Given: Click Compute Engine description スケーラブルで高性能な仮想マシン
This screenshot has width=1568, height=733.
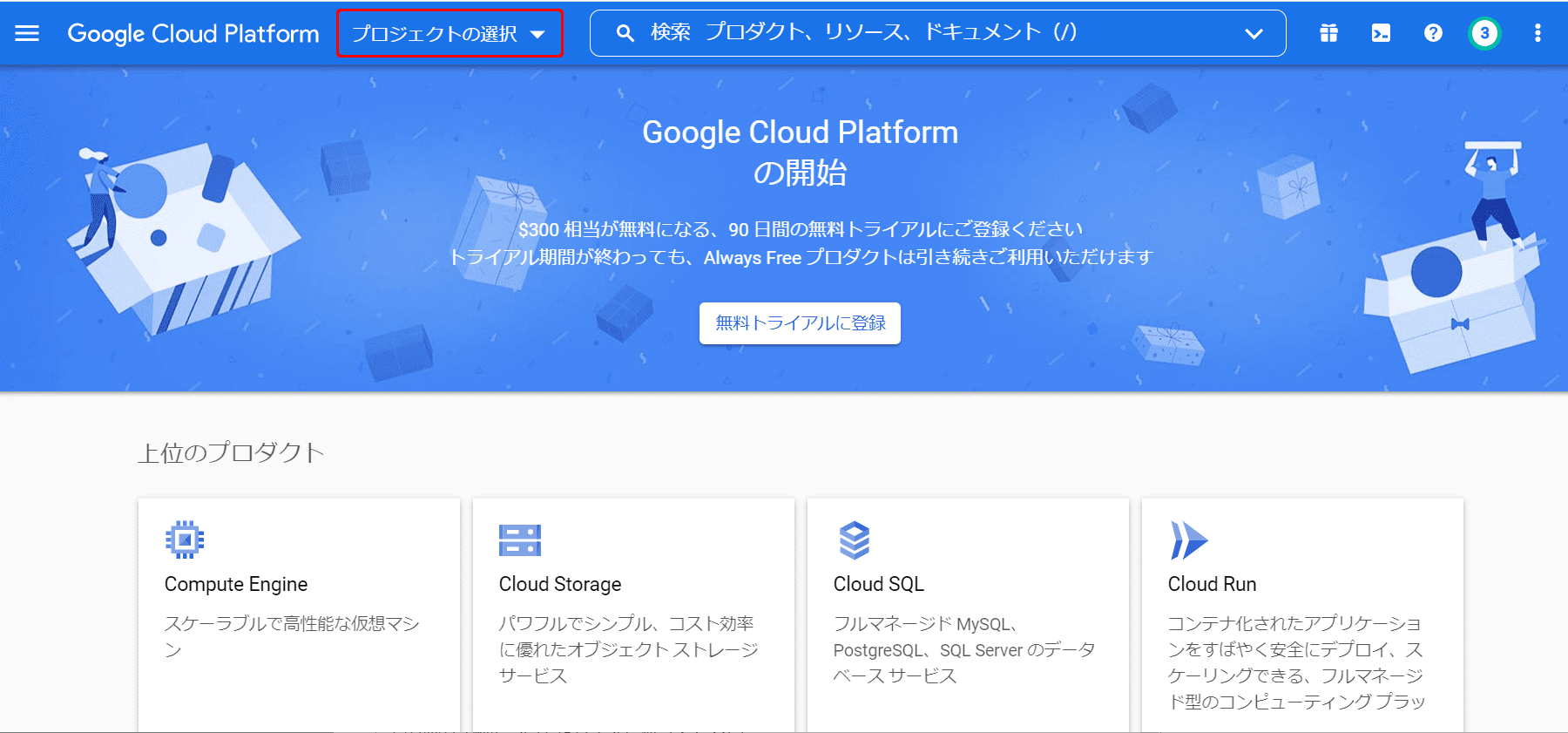Looking at the screenshot, I should [292, 636].
